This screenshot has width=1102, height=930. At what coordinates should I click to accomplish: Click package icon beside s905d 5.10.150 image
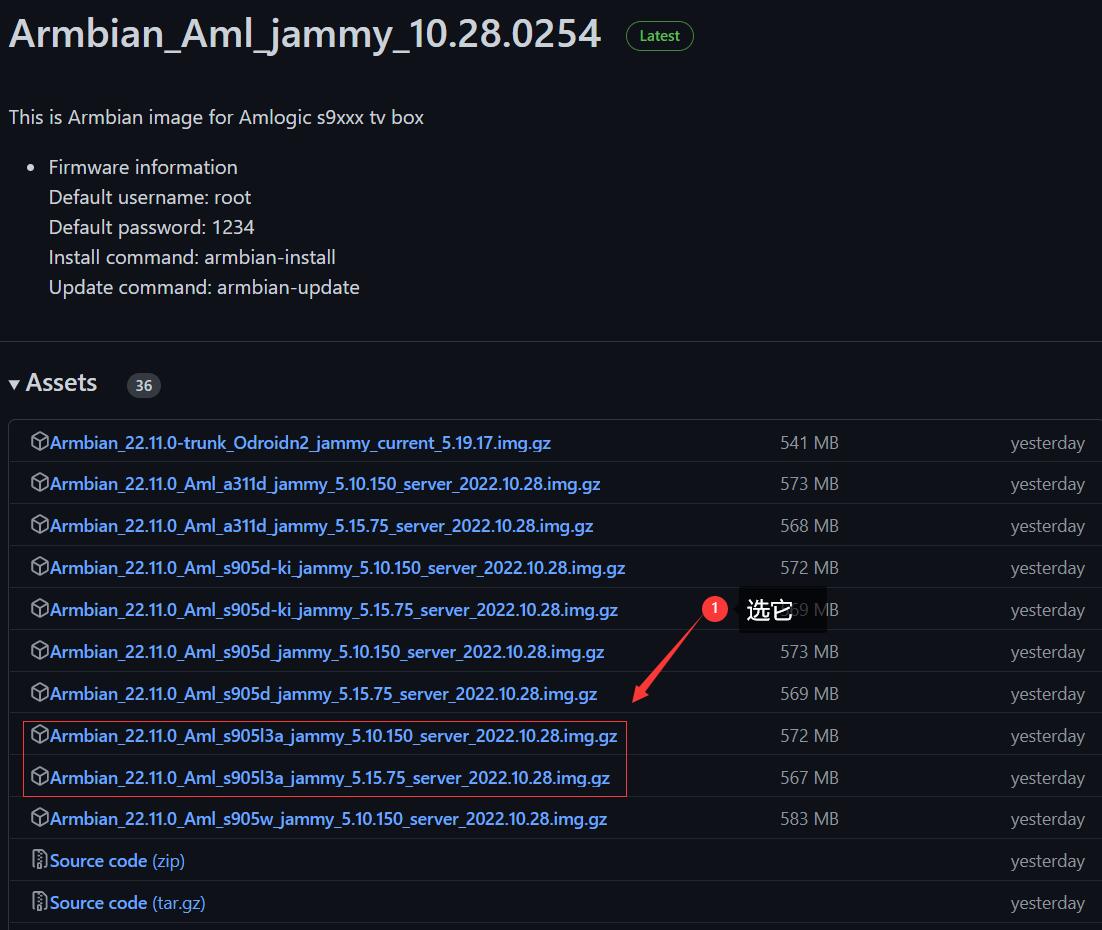40,651
